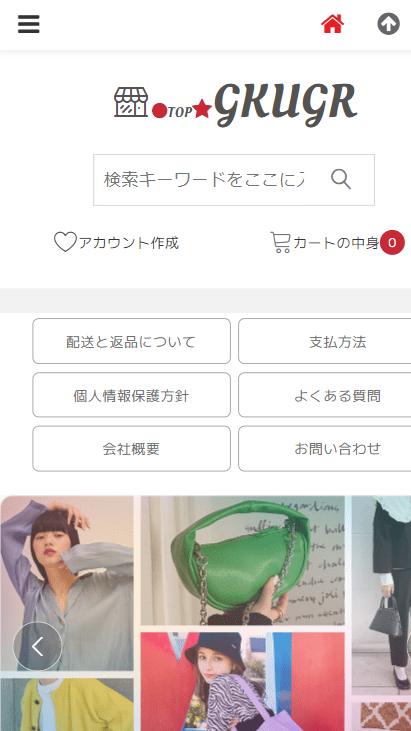Click the shop storefront logo icon
Viewport: 411px width, 731px height.
131,102
